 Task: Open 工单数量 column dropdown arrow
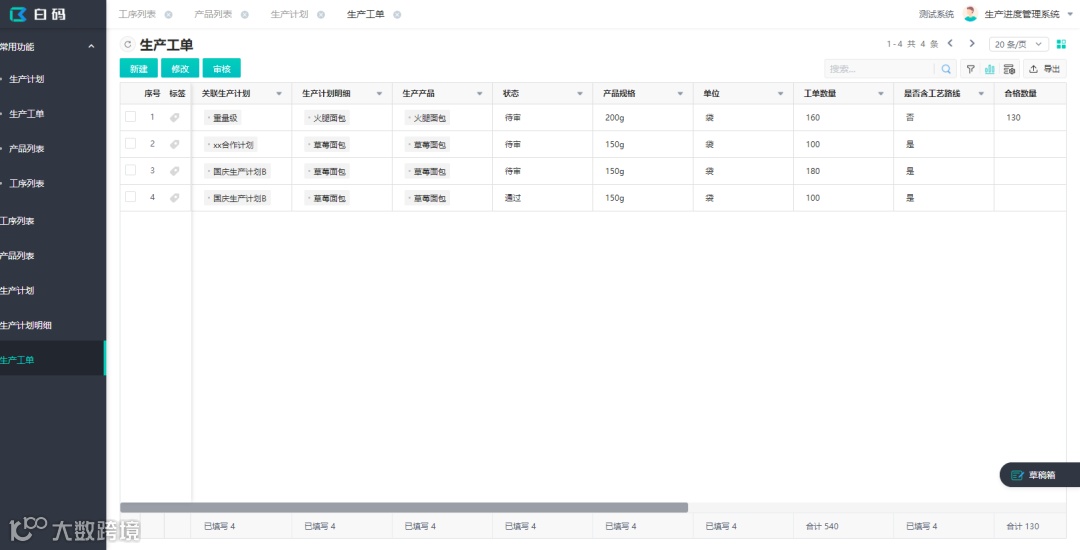(x=881, y=94)
